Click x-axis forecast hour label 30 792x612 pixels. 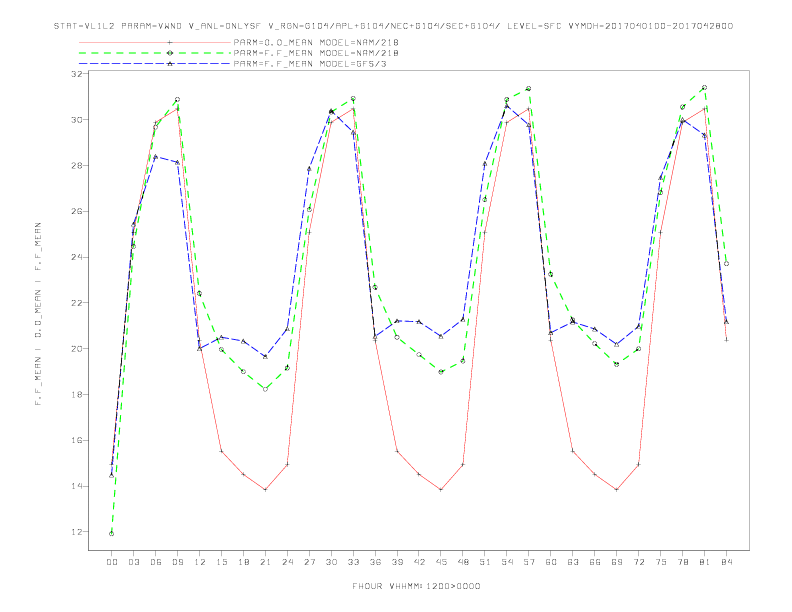click(331, 562)
